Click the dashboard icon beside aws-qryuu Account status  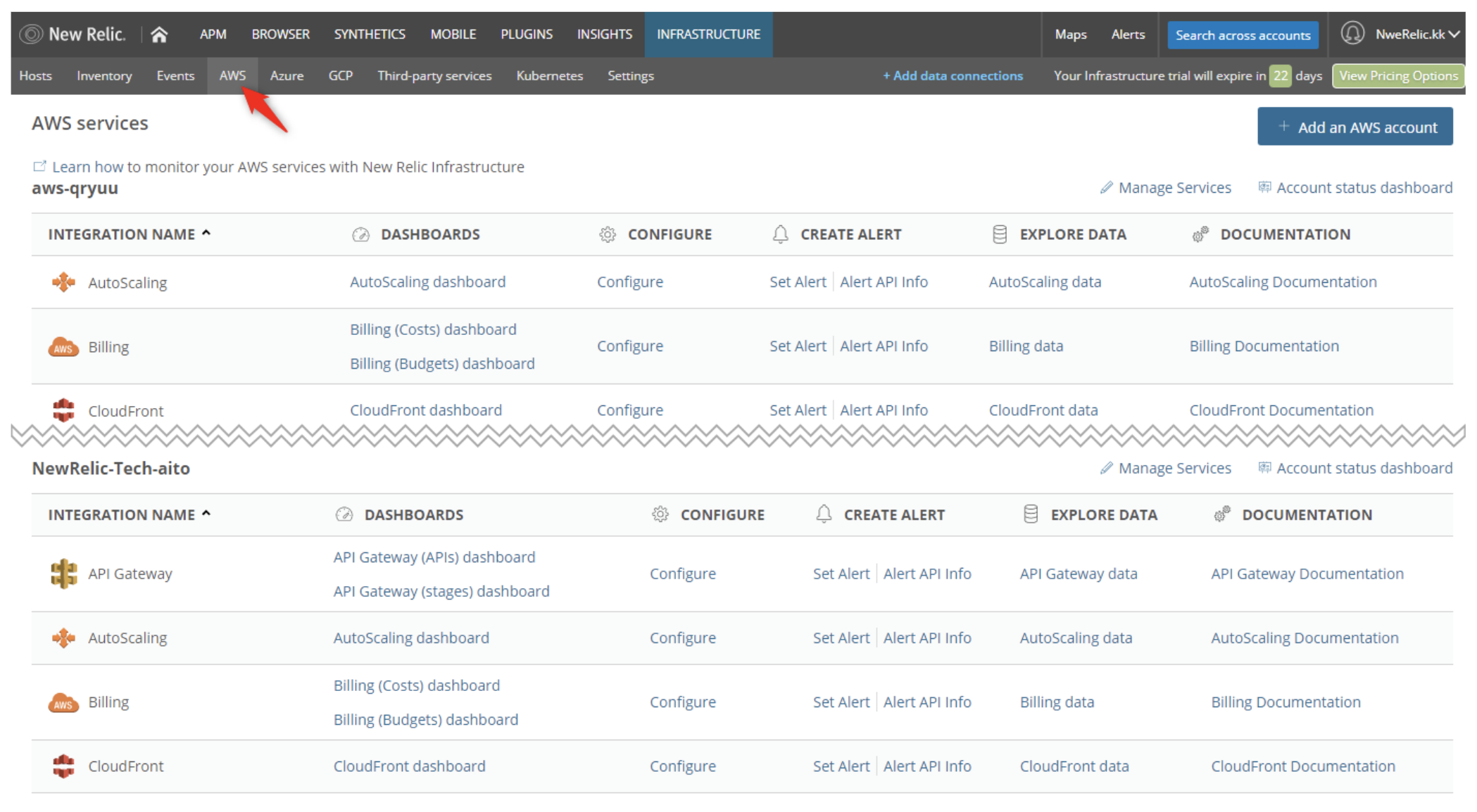point(1265,187)
